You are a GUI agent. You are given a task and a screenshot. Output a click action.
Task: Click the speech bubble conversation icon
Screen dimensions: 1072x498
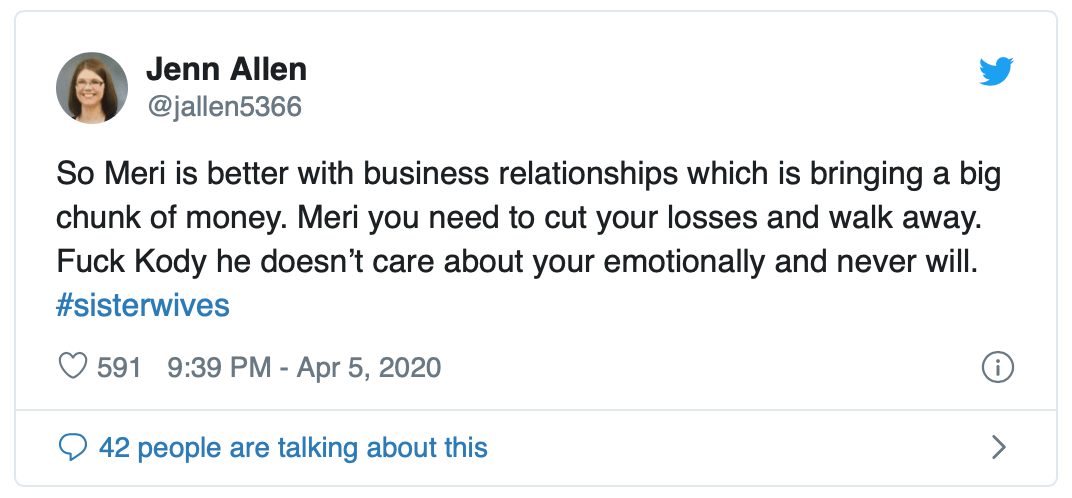(x=73, y=446)
